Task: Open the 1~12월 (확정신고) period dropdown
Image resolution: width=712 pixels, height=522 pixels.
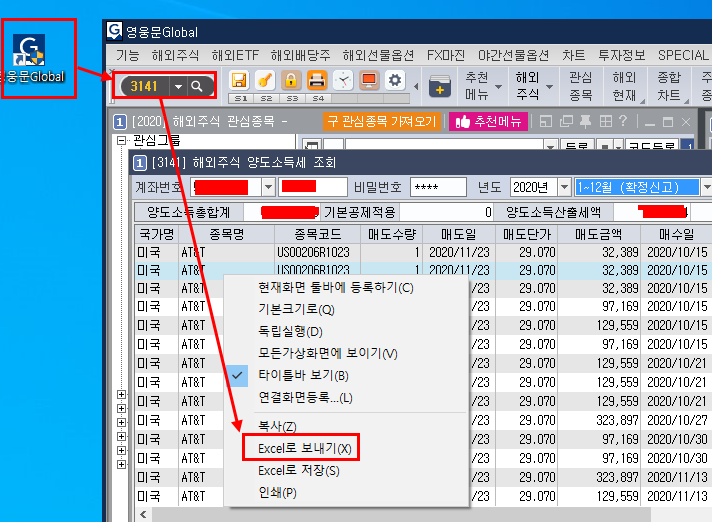Action: (706, 187)
